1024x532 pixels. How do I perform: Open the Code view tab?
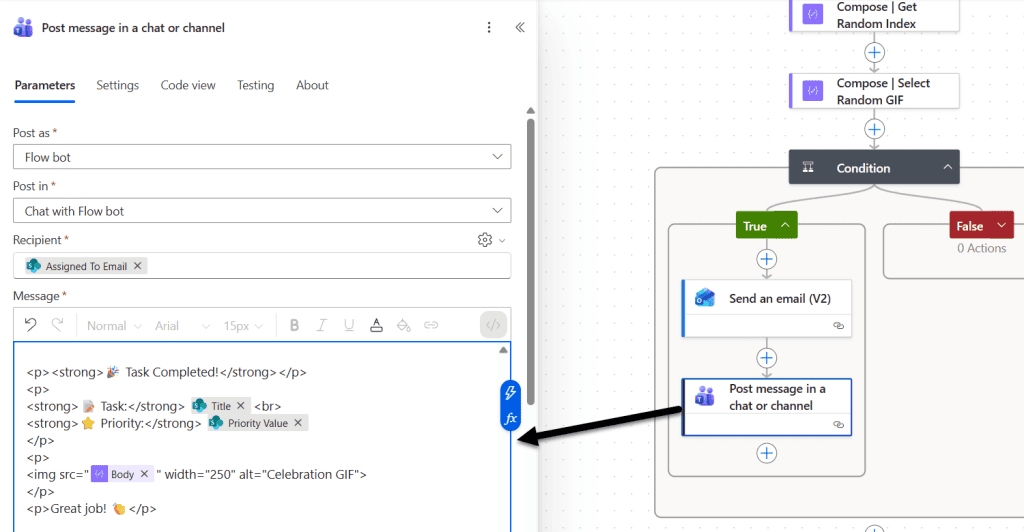coord(188,85)
